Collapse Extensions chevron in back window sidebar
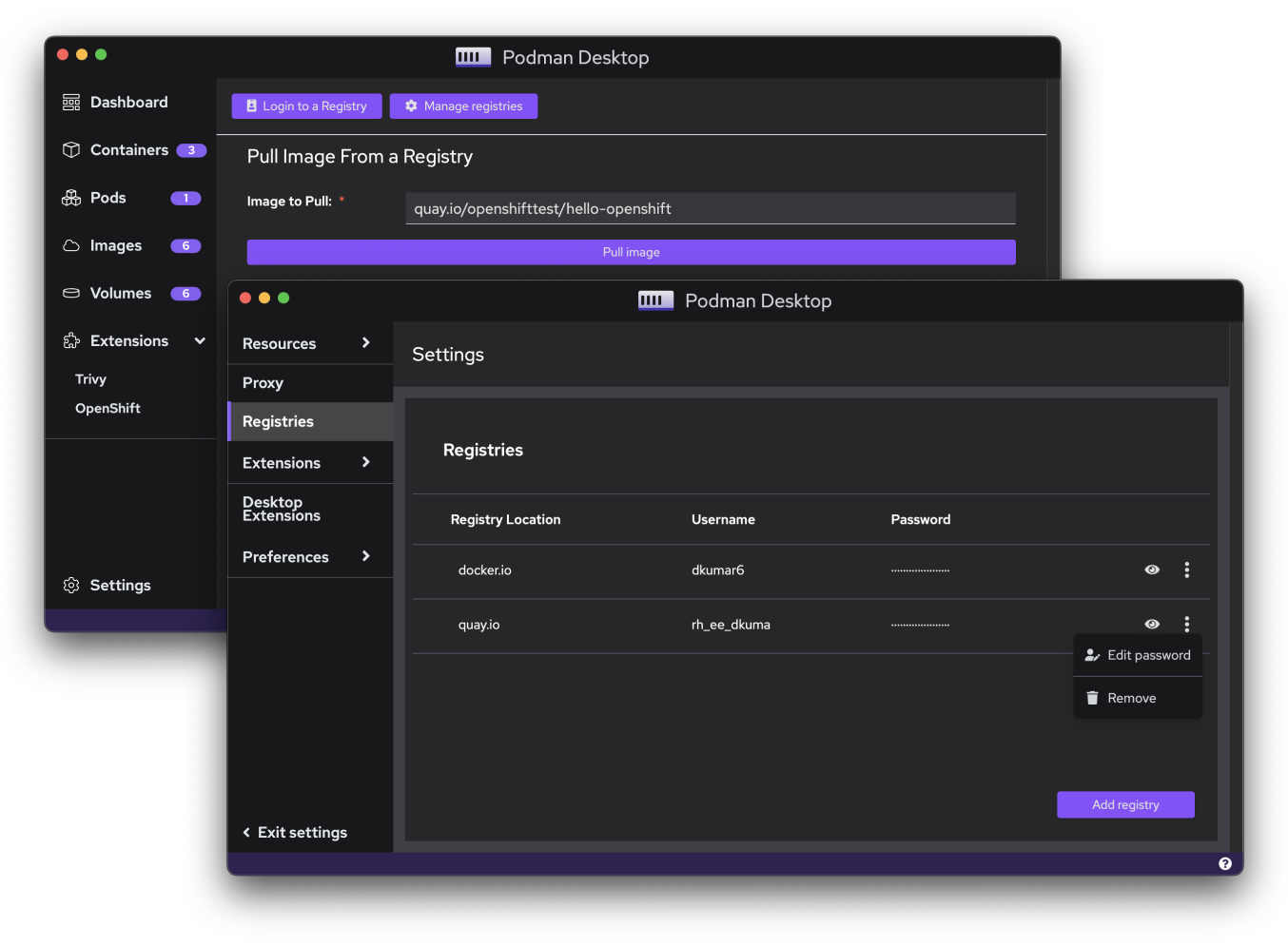The width and height of the screenshot is (1288, 946). 200,340
